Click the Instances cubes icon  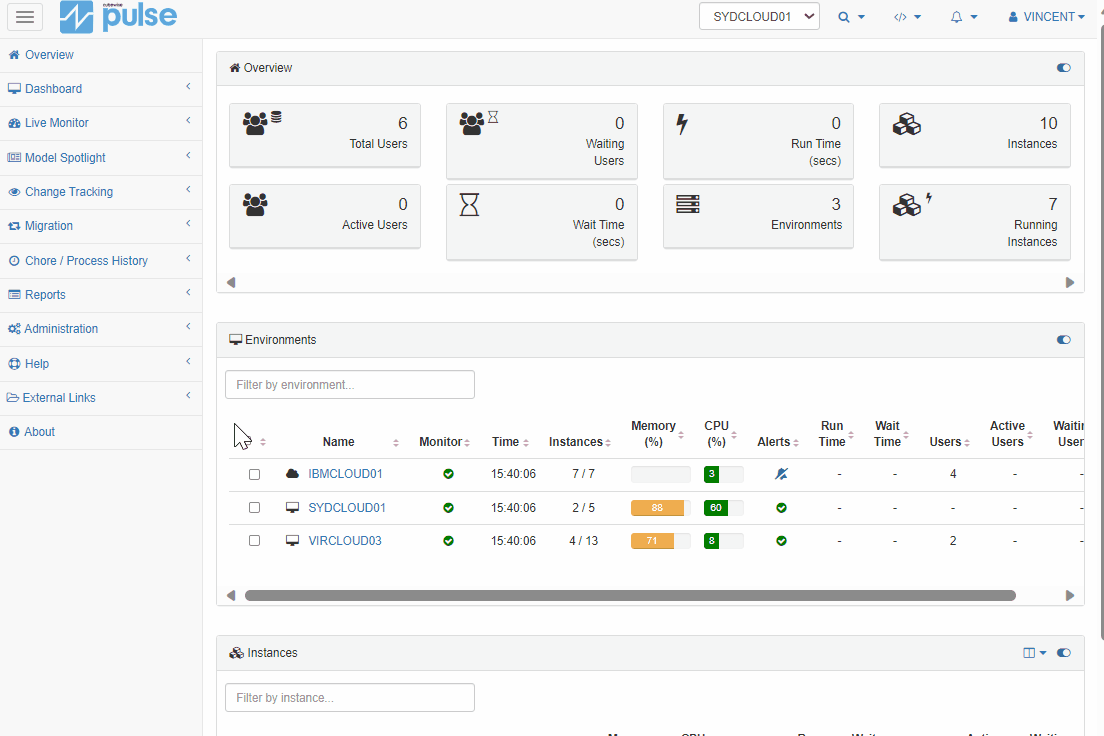tap(907, 125)
